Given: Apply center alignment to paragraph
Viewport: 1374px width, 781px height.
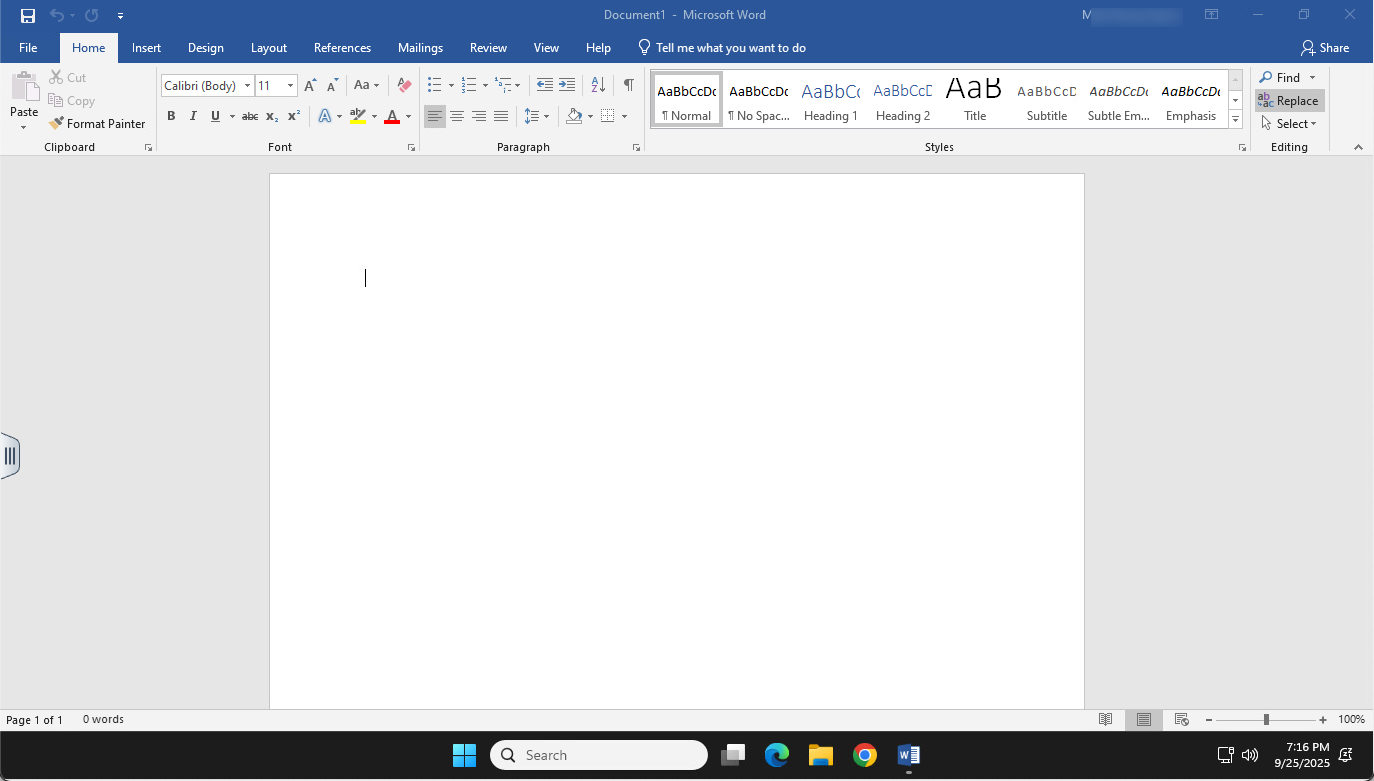Looking at the screenshot, I should pos(457,117).
